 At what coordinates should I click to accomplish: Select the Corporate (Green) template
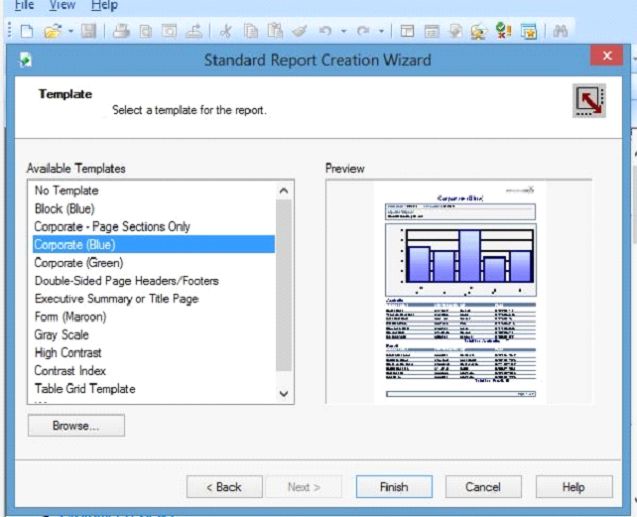coord(154,263)
